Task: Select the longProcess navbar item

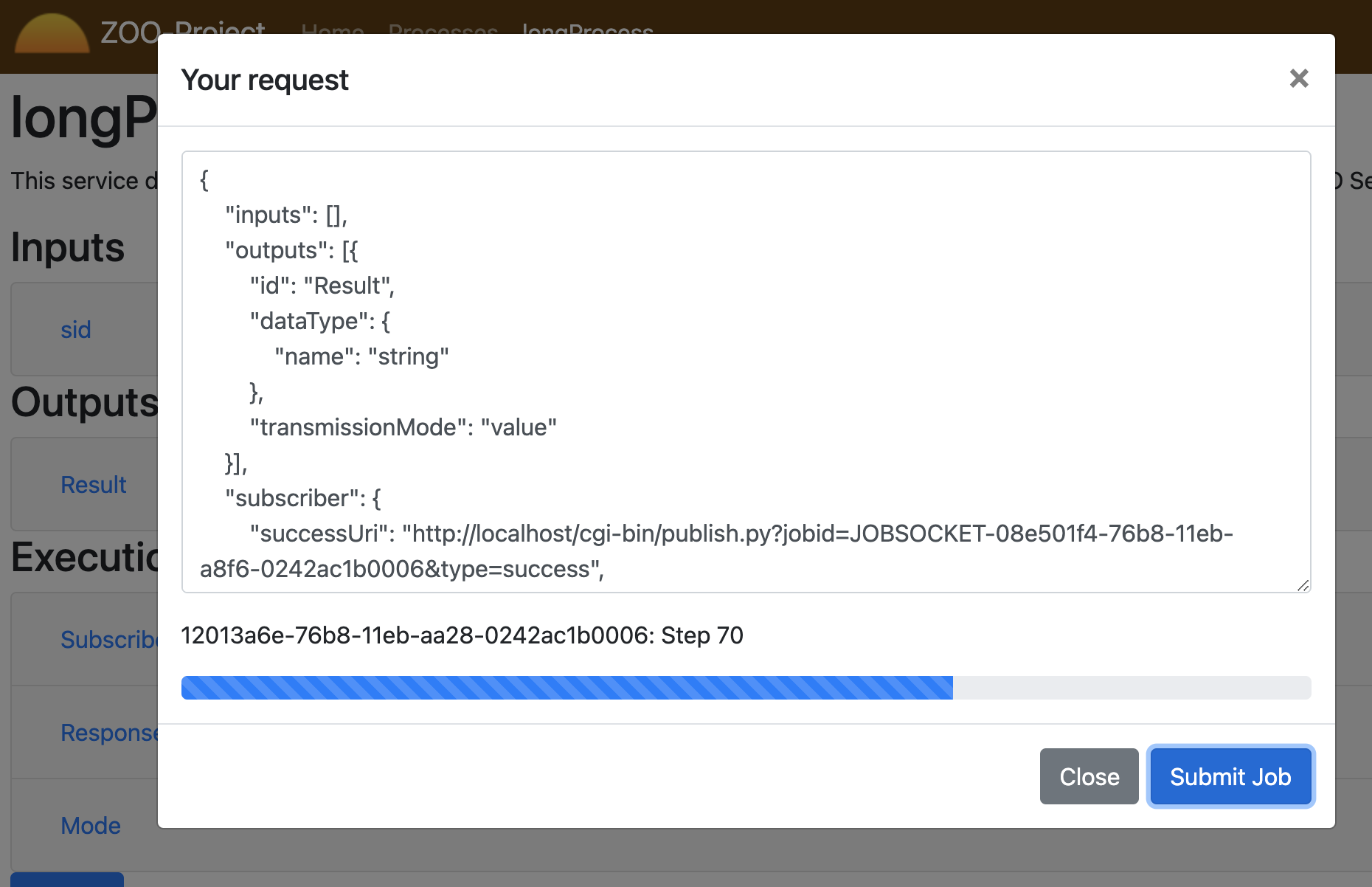Action: [x=587, y=30]
